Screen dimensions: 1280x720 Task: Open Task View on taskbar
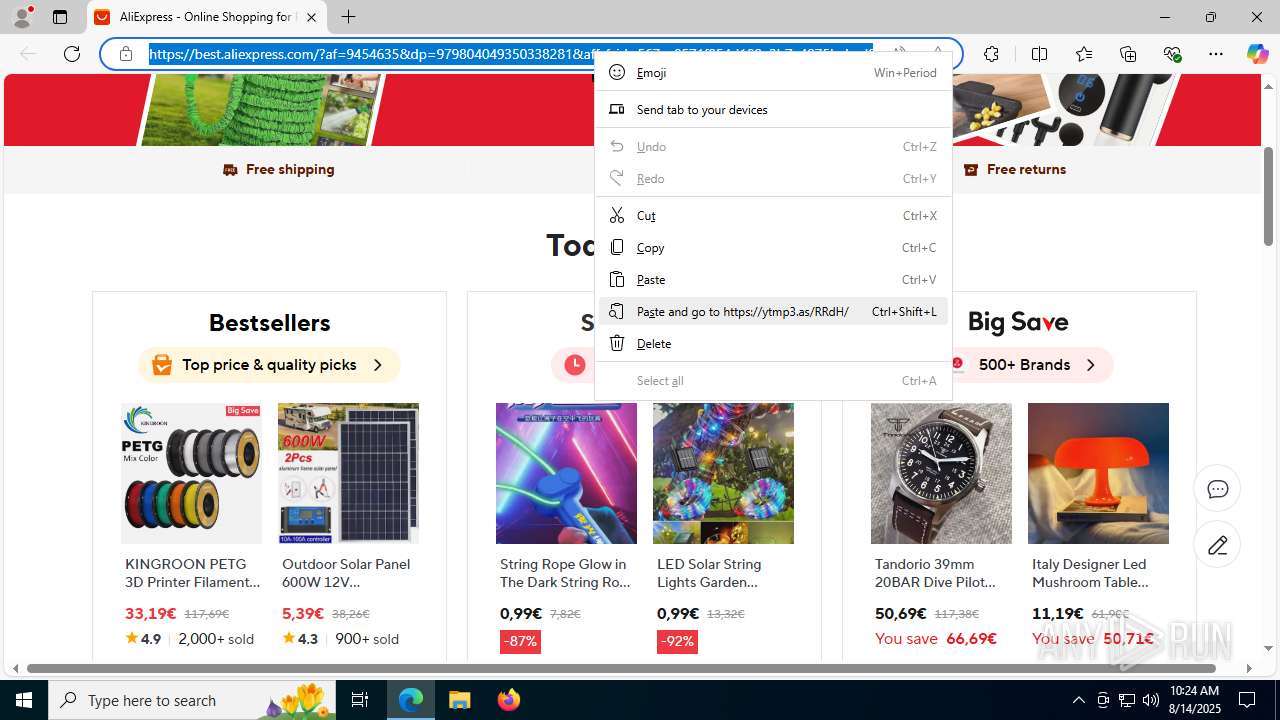point(360,700)
